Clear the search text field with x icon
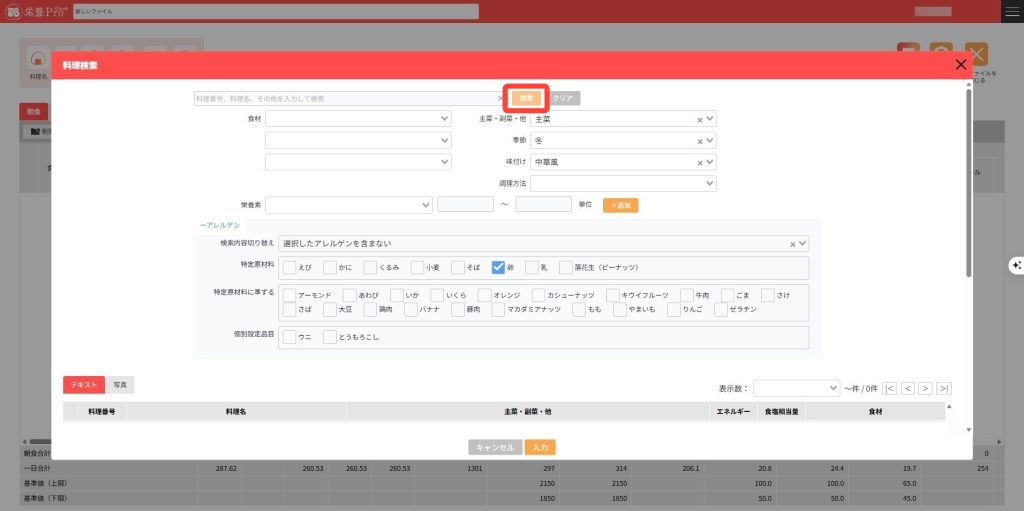Screen dimensions: 1024x511 click(500, 99)
